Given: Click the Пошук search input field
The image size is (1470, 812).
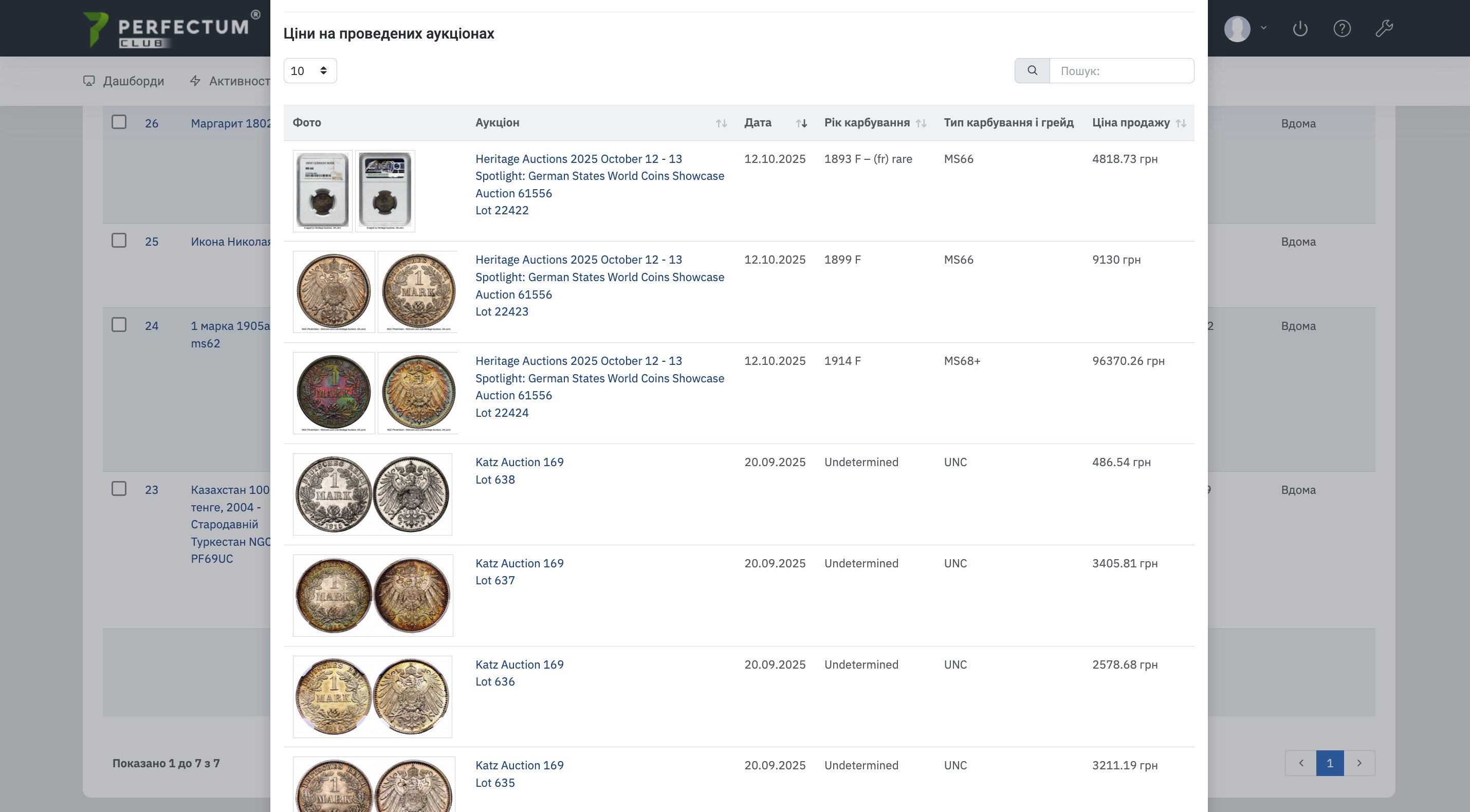Looking at the screenshot, I should point(1121,71).
